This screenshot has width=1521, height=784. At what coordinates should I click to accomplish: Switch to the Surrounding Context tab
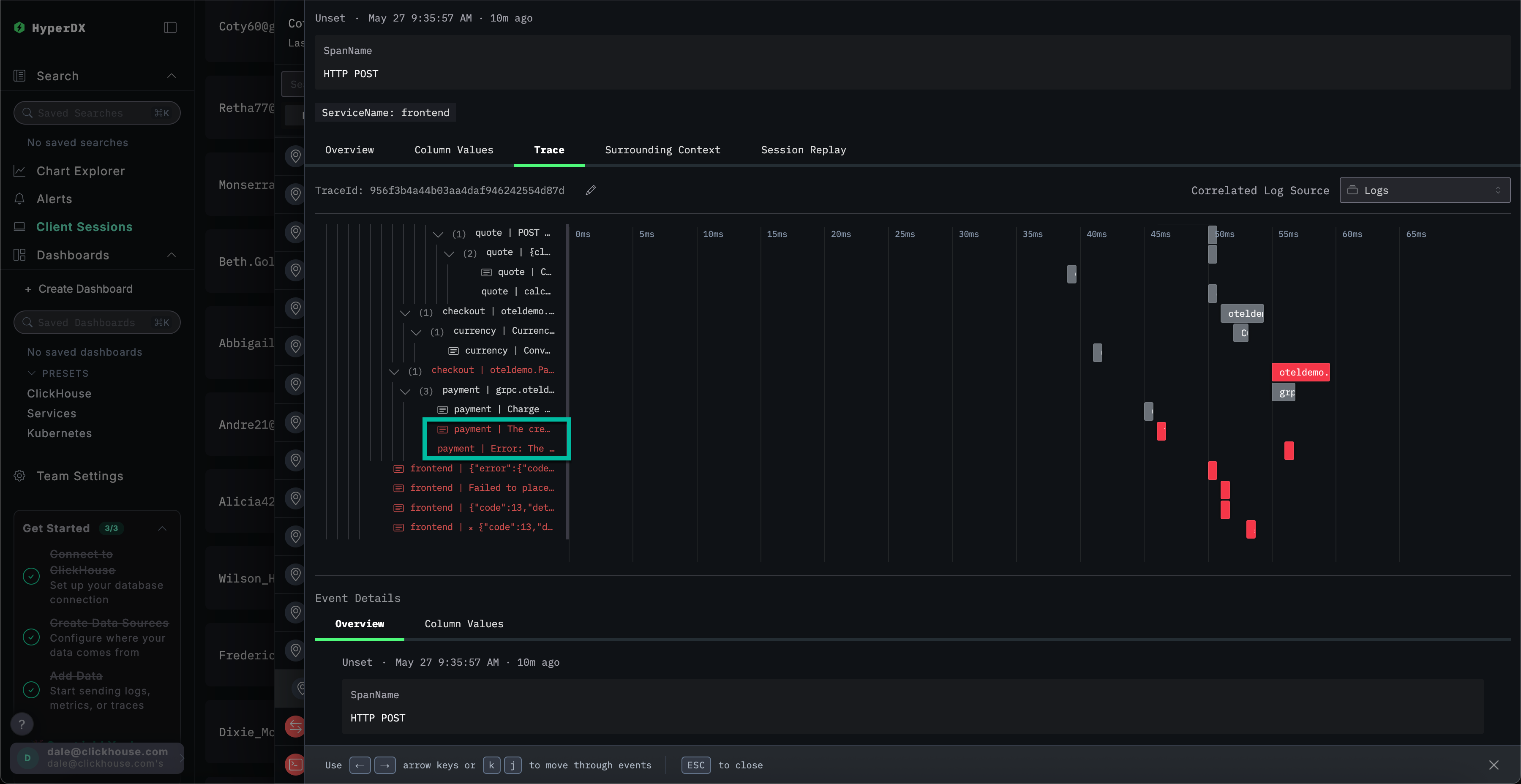(x=662, y=150)
